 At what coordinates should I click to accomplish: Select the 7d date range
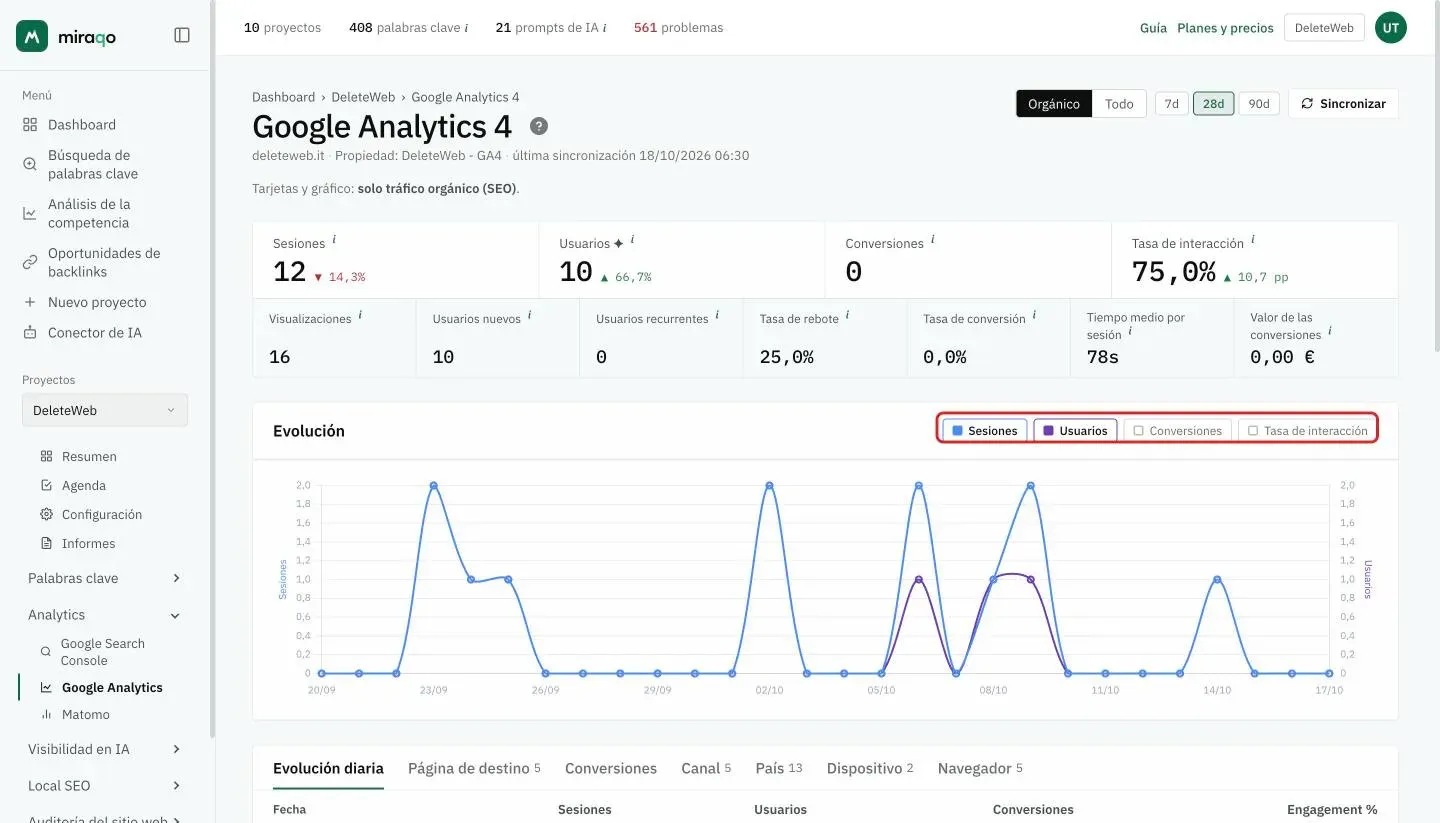click(1171, 104)
